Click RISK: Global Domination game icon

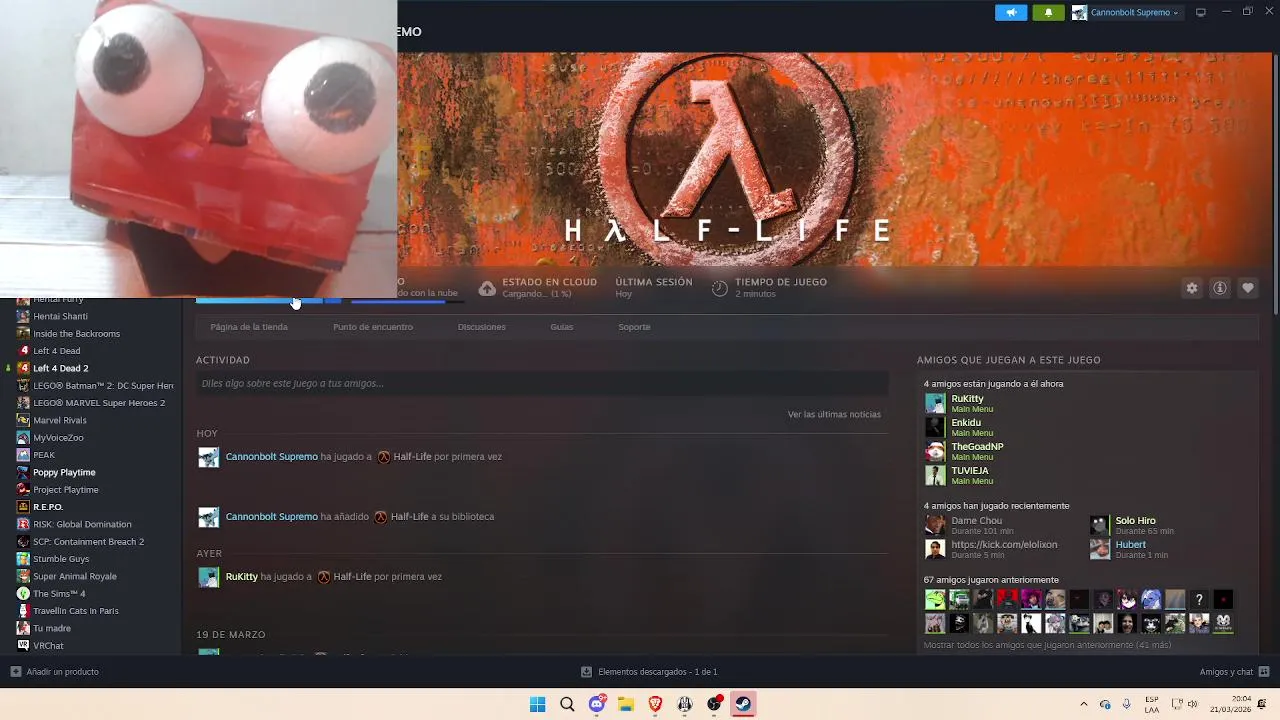(x=24, y=524)
